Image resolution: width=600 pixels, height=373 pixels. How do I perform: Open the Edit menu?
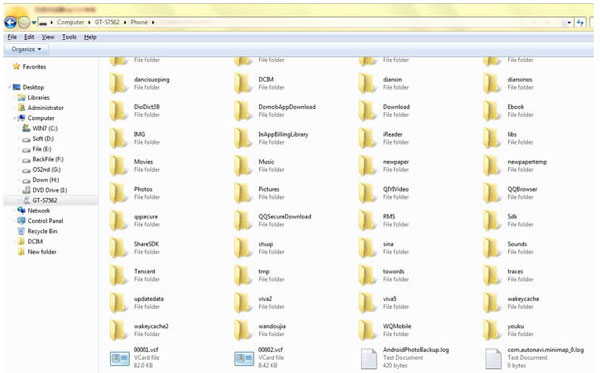point(29,37)
